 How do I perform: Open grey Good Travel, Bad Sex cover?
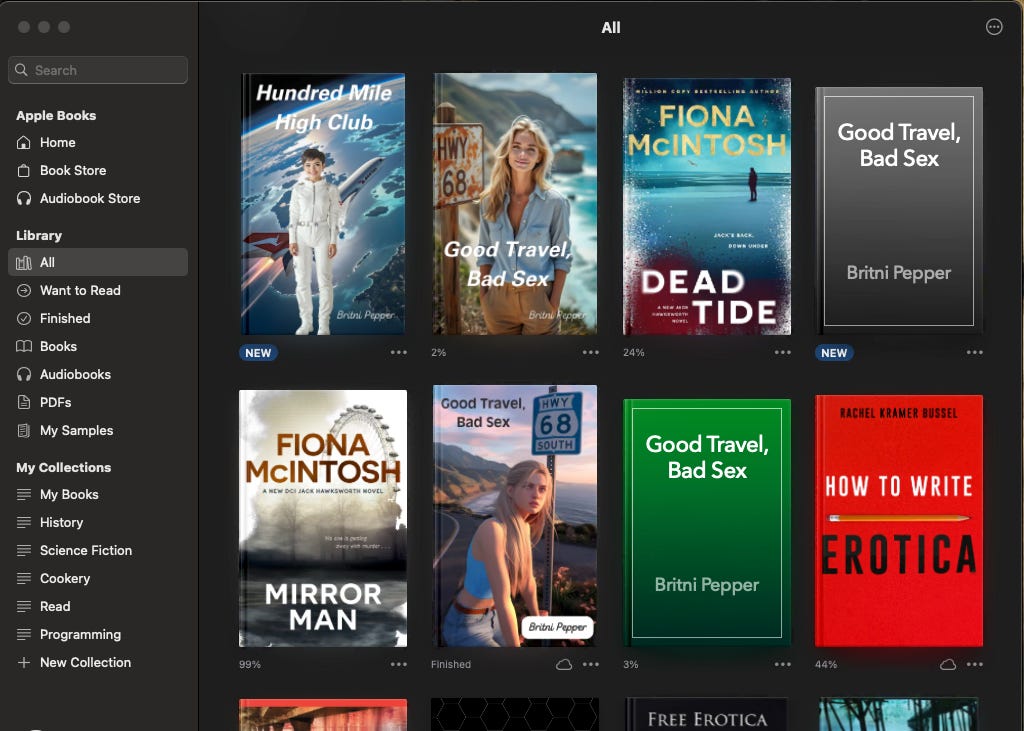(x=899, y=210)
